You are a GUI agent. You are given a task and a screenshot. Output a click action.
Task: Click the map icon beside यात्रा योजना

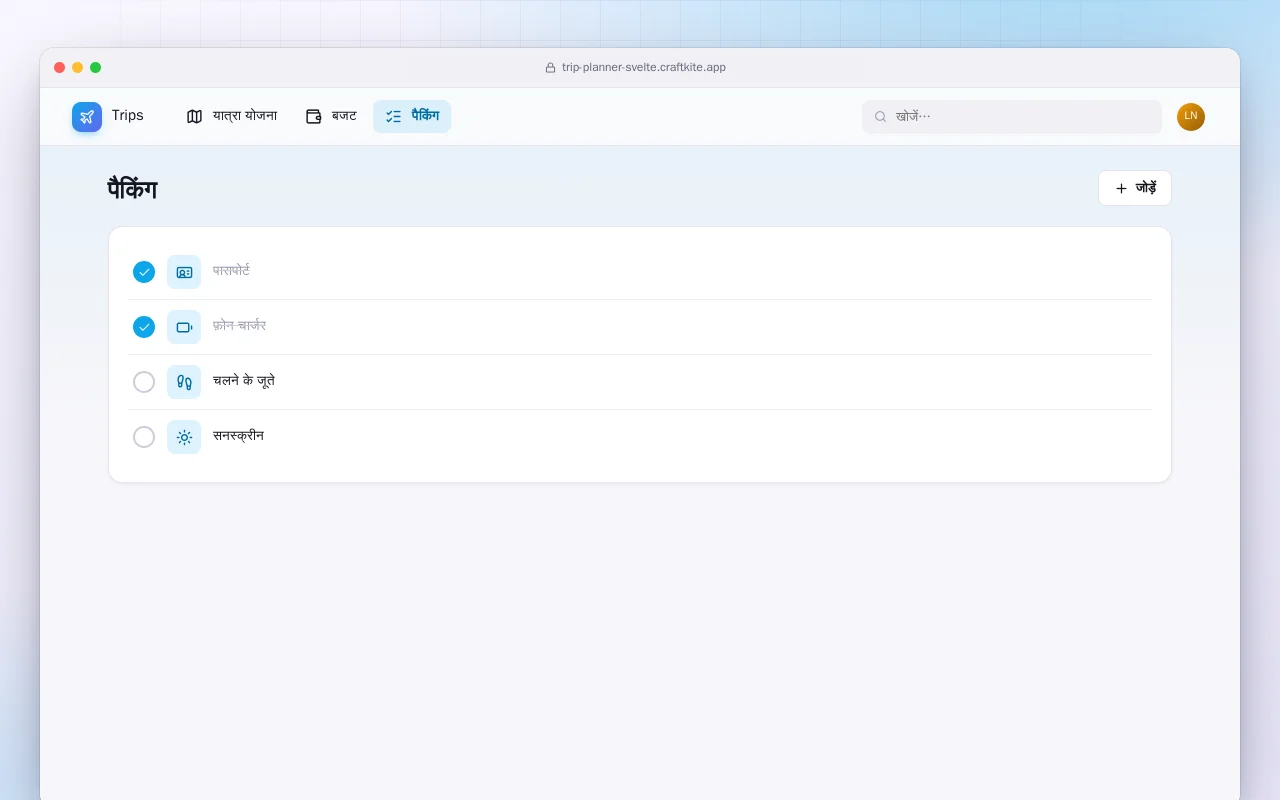pyautogui.click(x=195, y=117)
